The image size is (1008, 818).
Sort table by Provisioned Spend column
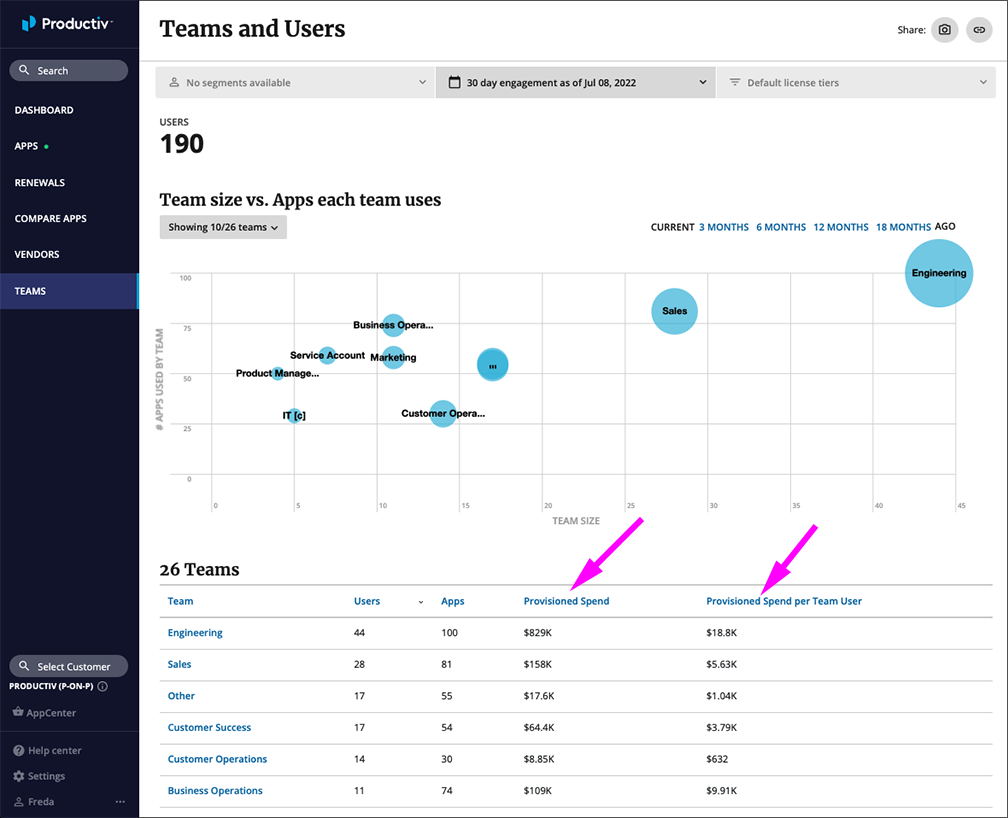[x=566, y=601]
